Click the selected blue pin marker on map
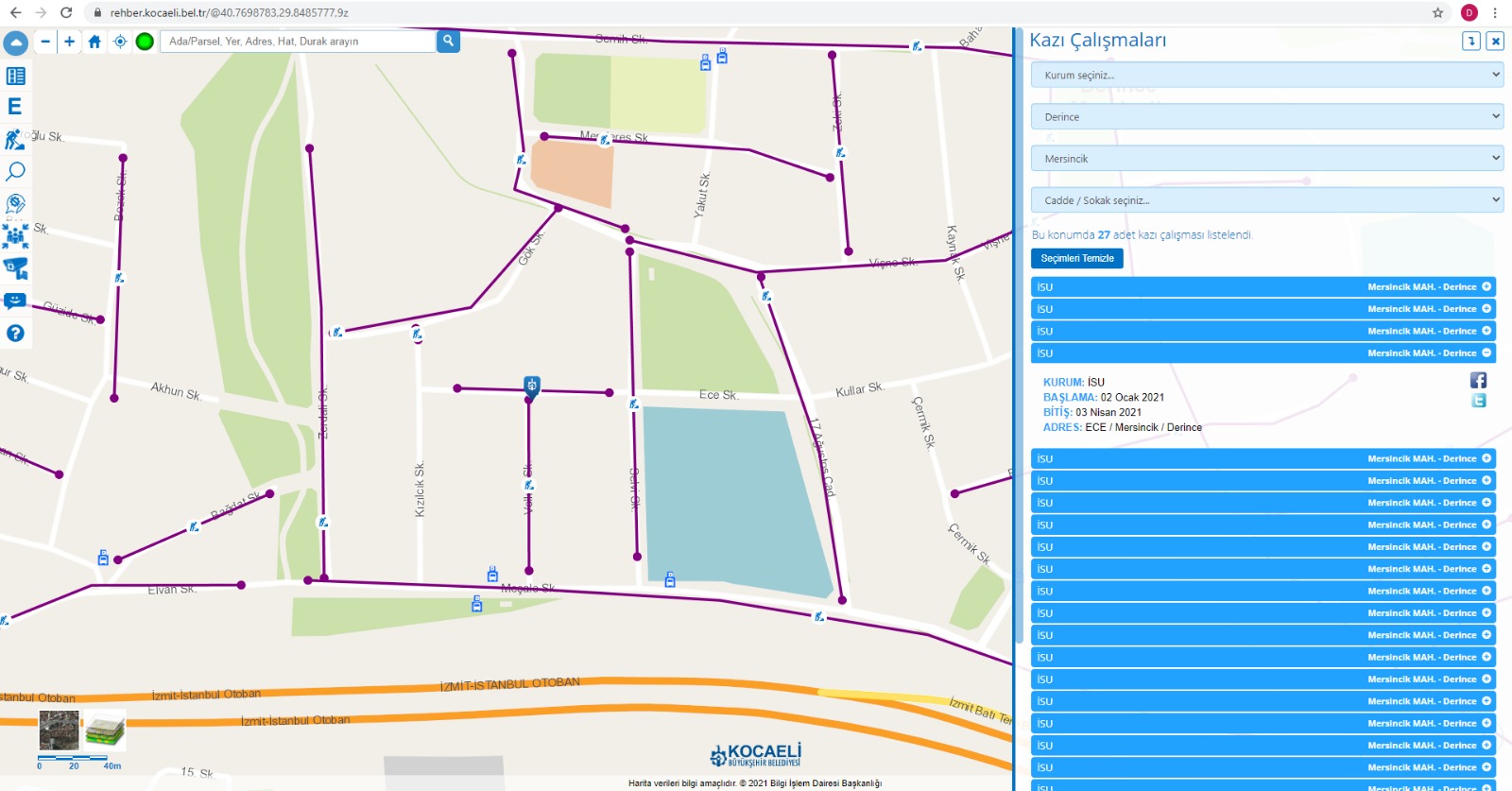1512x791 pixels. pos(532,386)
